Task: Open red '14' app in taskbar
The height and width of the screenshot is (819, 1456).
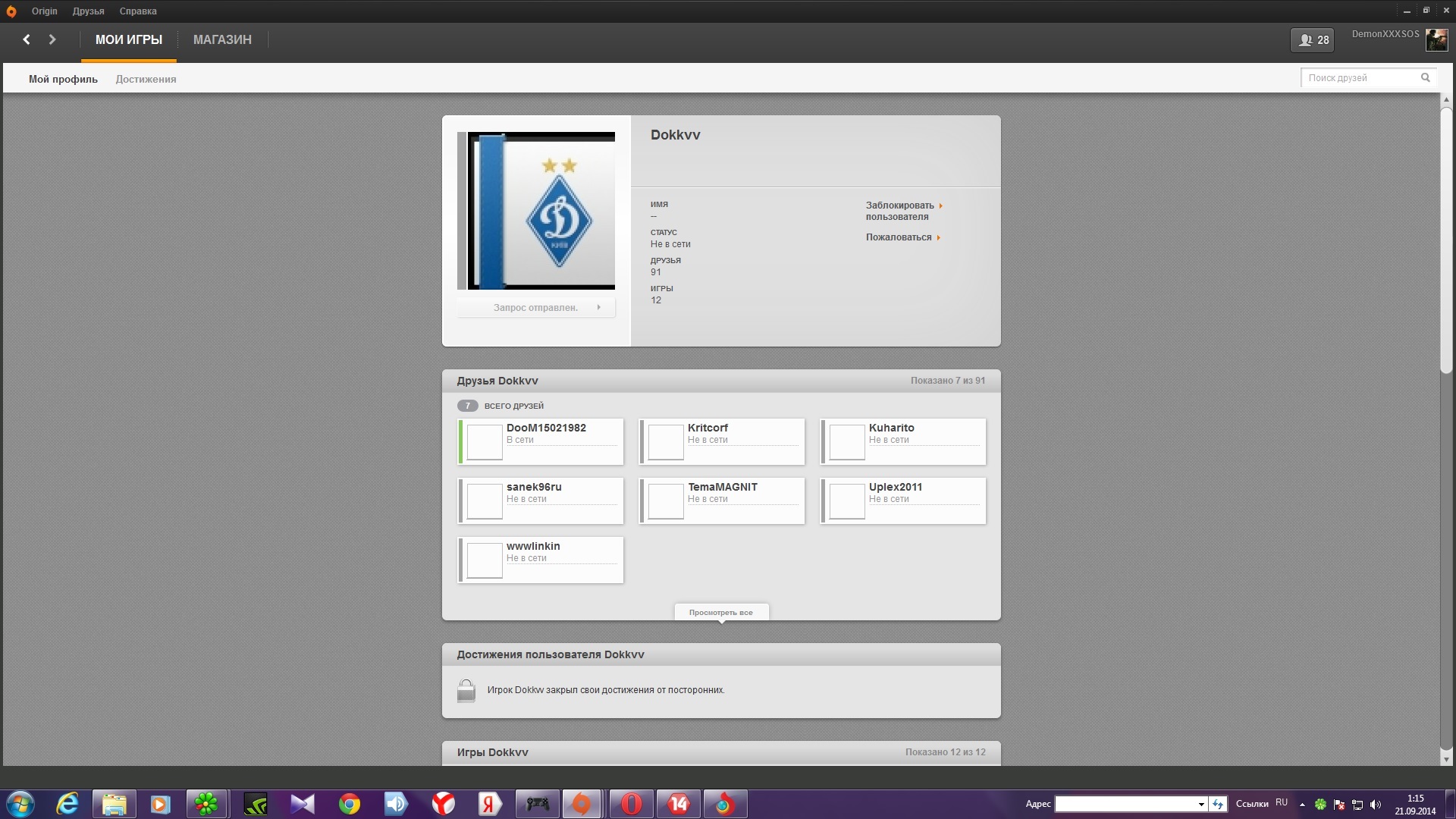Action: click(678, 804)
